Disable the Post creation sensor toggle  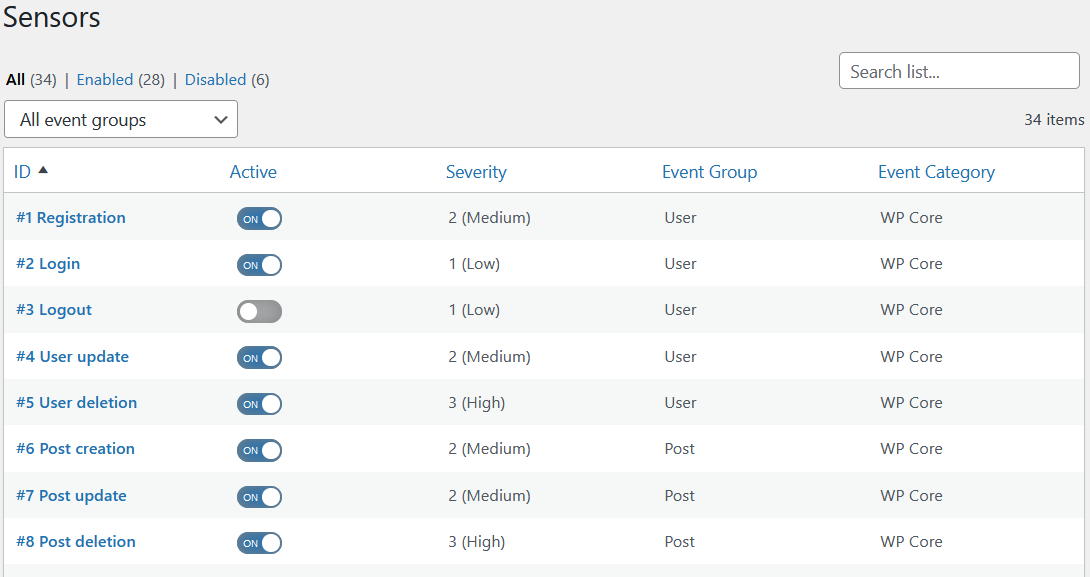point(259,450)
